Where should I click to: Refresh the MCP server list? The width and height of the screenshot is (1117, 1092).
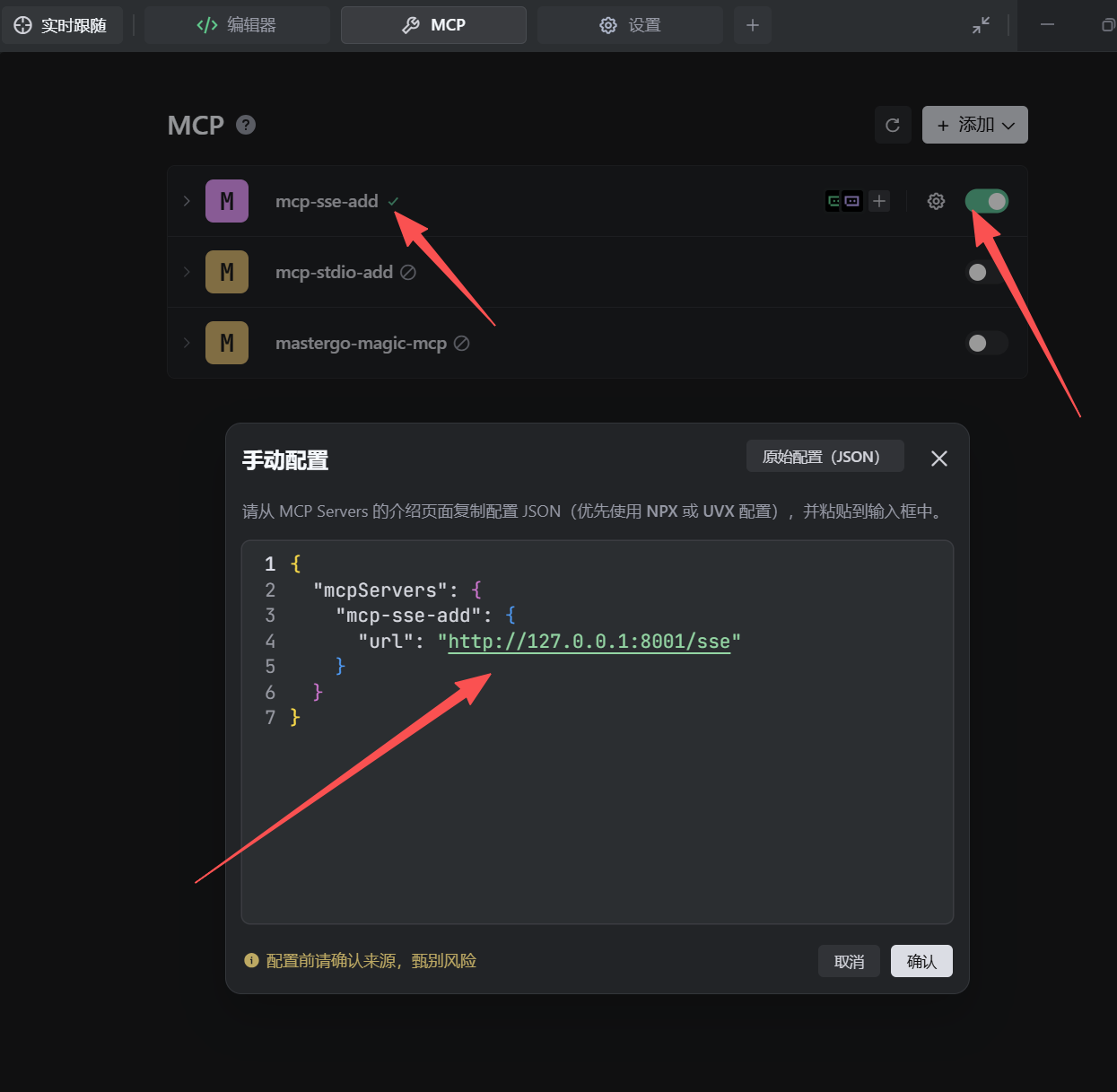(x=893, y=125)
